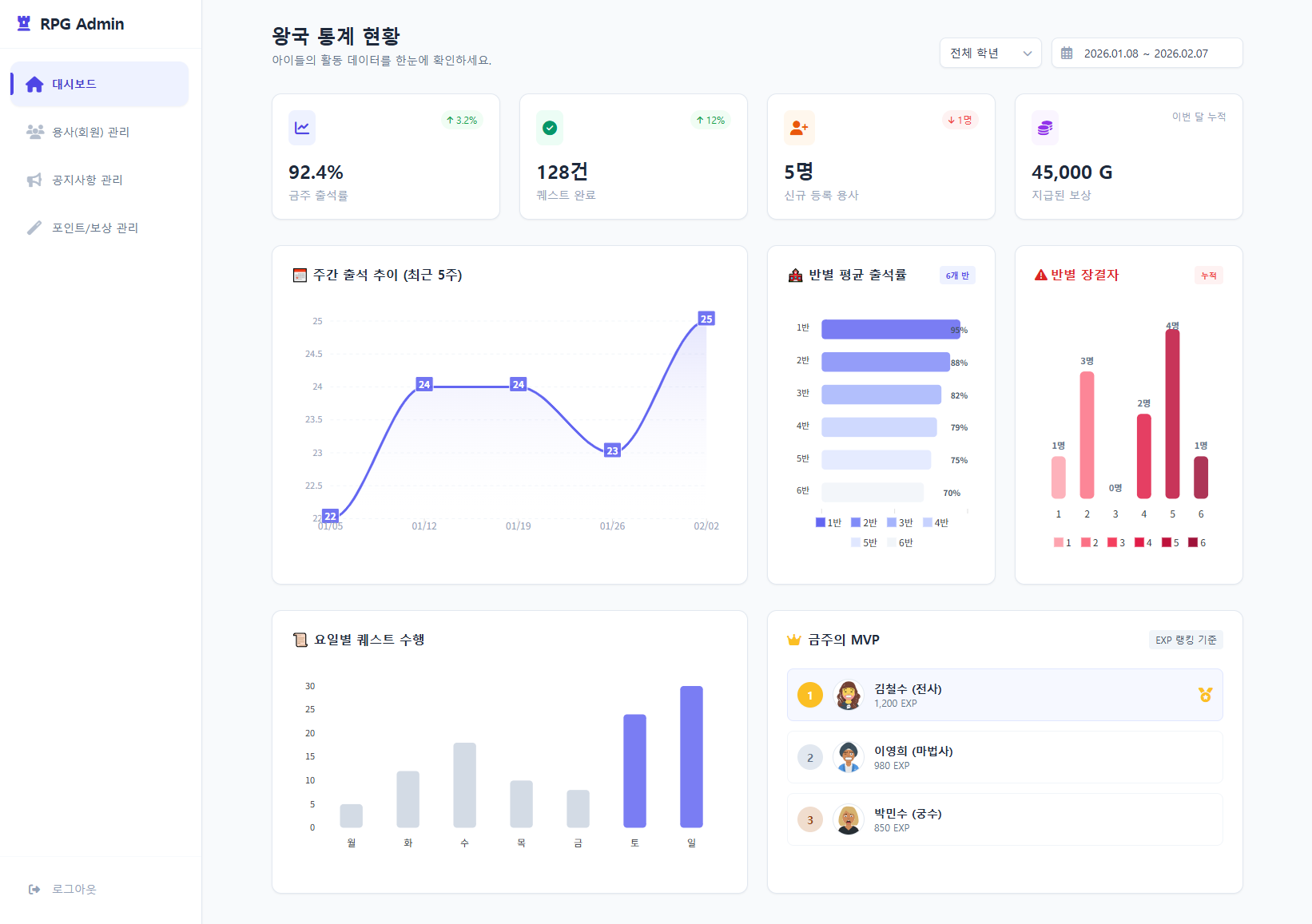This screenshot has width=1312, height=924.
Task: Click the crown logo next to RPG Admin
Action: tap(23, 23)
